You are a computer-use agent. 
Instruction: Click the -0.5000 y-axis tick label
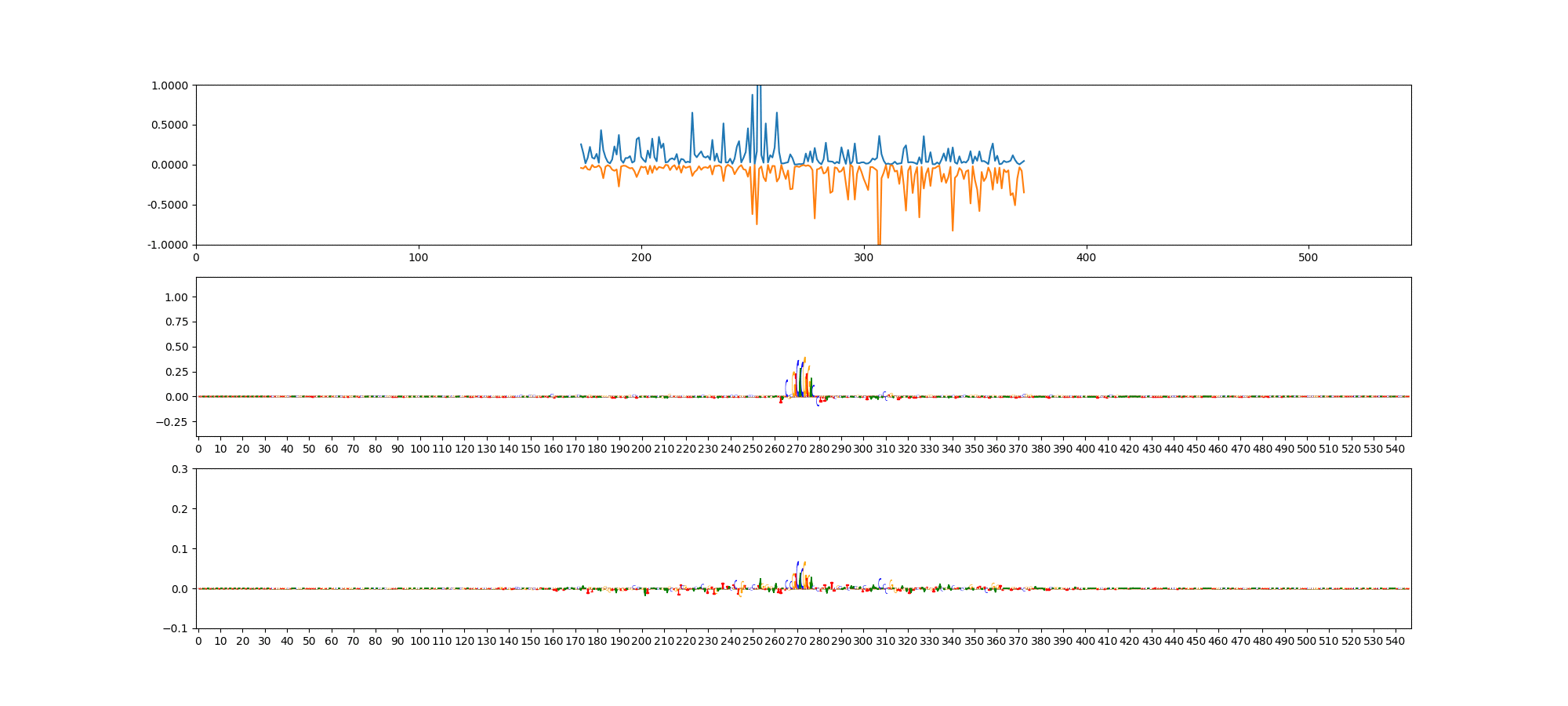(168, 206)
